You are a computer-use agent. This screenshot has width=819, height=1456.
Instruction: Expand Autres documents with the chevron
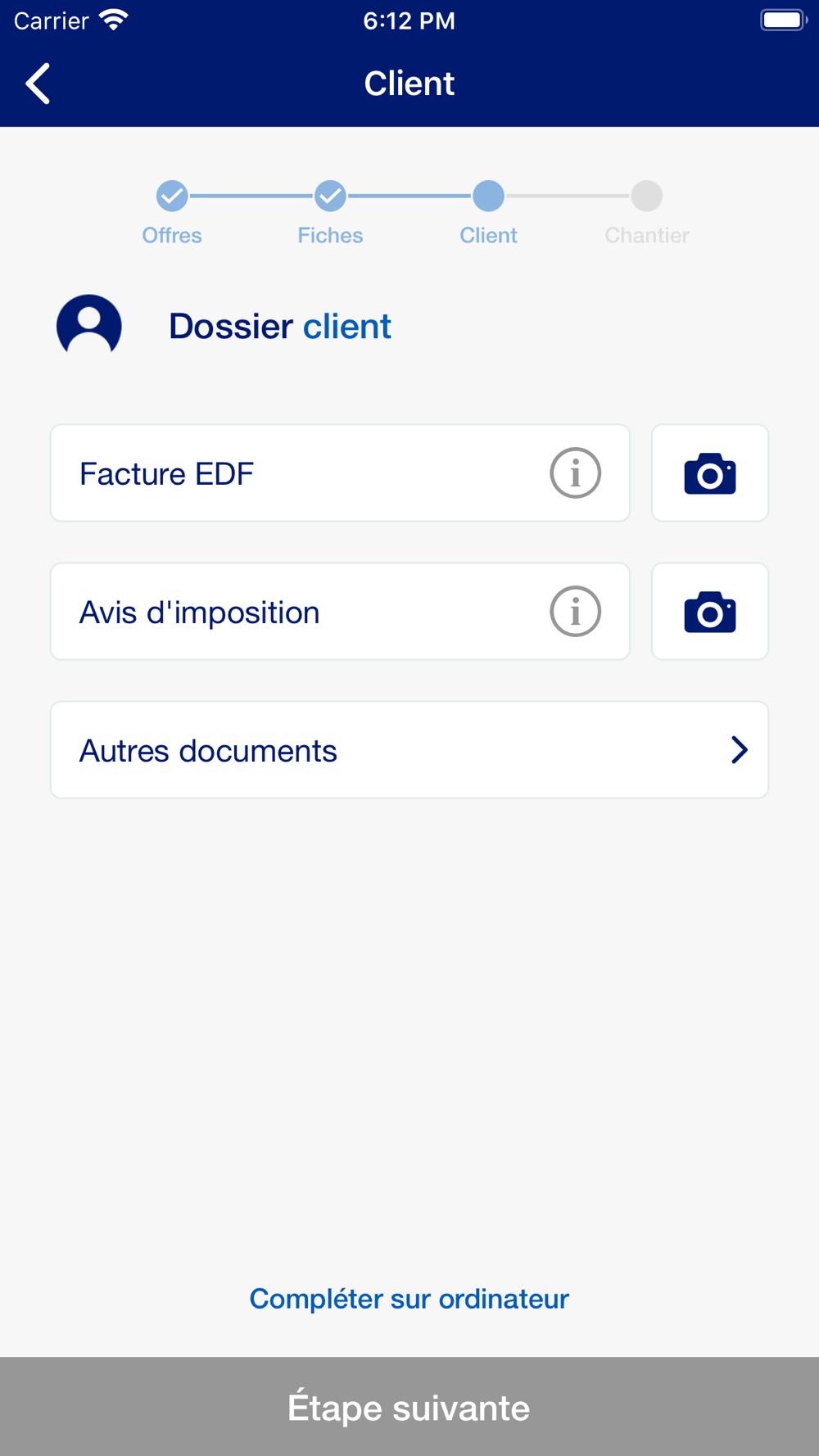(739, 749)
